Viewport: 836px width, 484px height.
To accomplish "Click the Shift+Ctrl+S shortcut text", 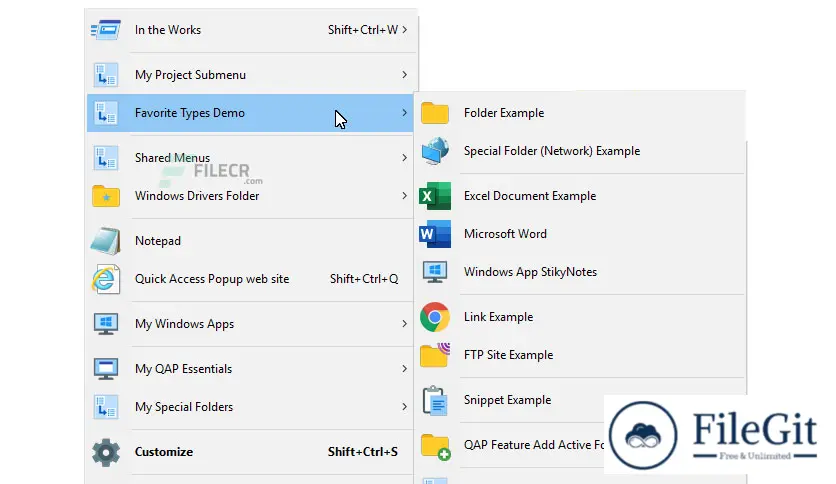I will (x=363, y=452).
